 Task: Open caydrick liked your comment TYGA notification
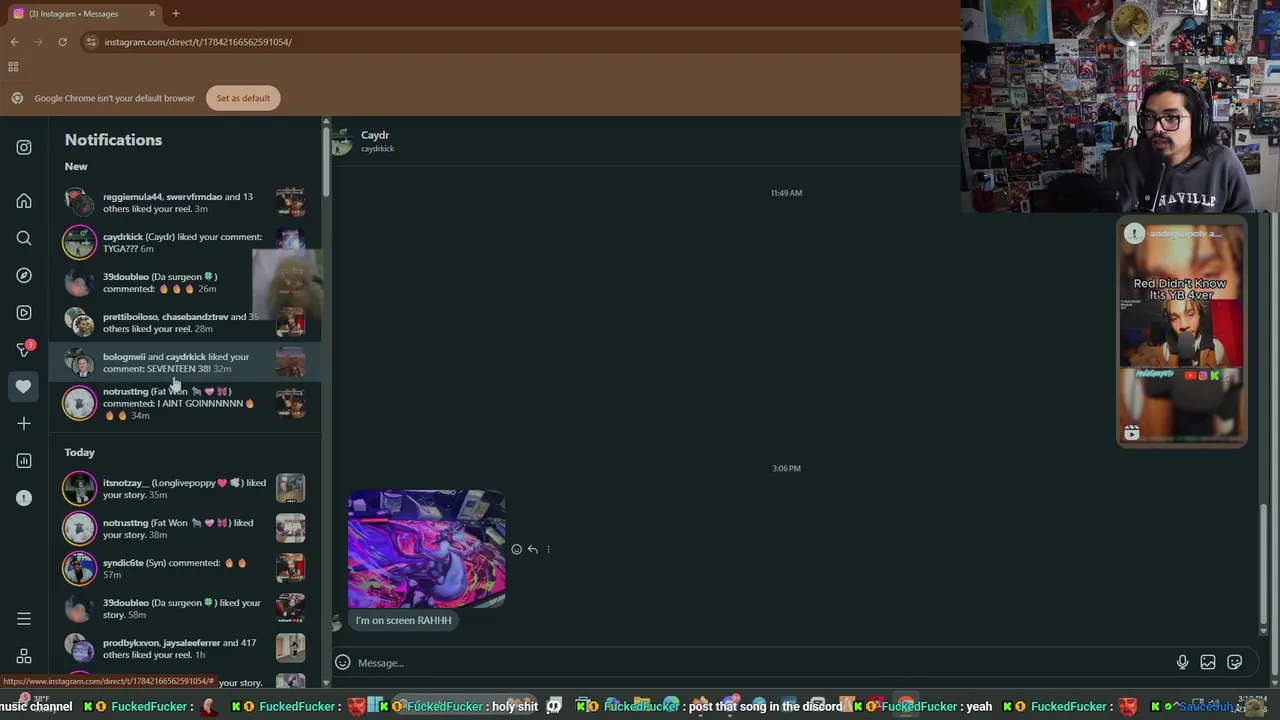(x=185, y=242)
